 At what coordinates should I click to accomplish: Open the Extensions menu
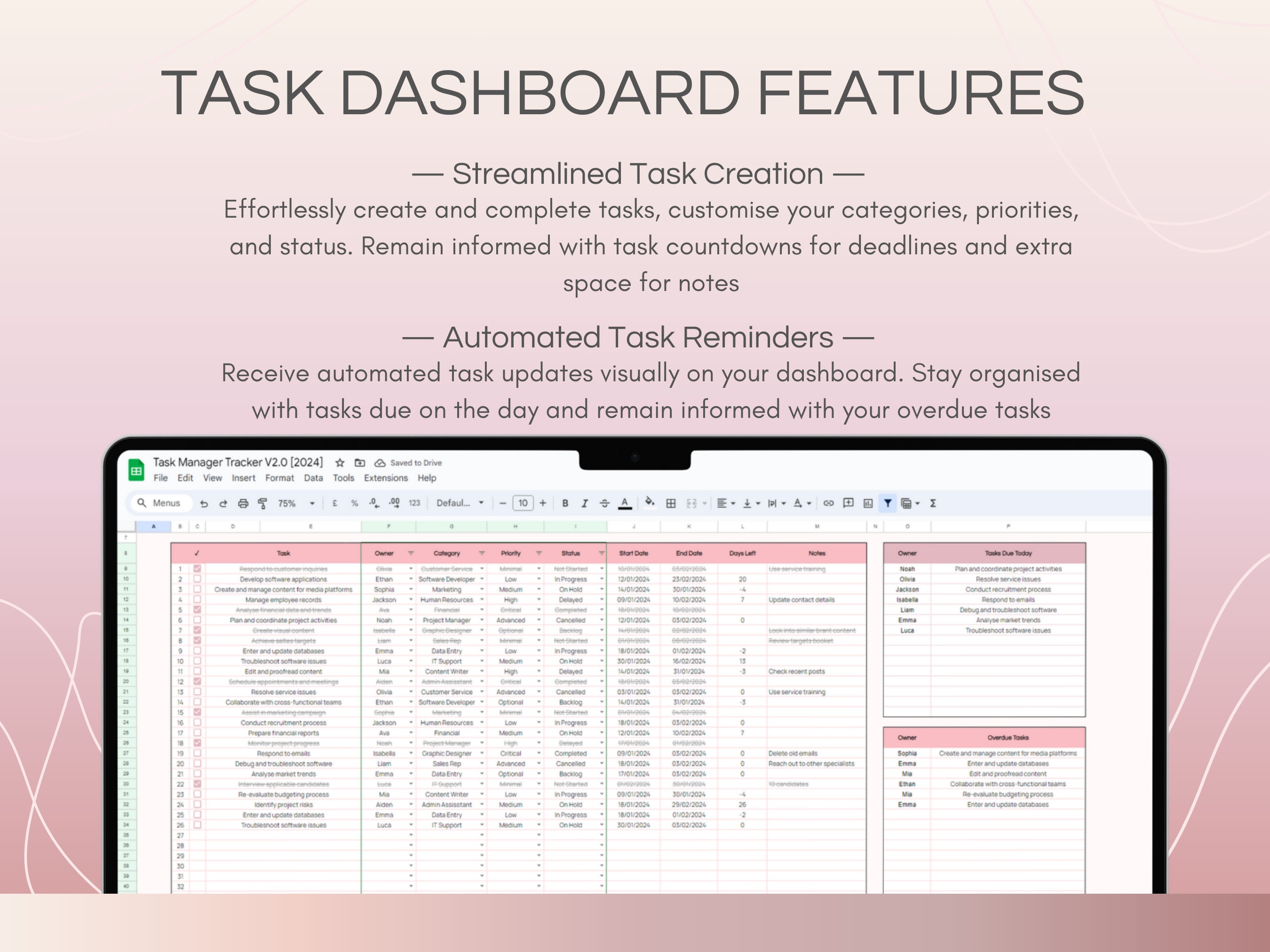pos(385,478)
